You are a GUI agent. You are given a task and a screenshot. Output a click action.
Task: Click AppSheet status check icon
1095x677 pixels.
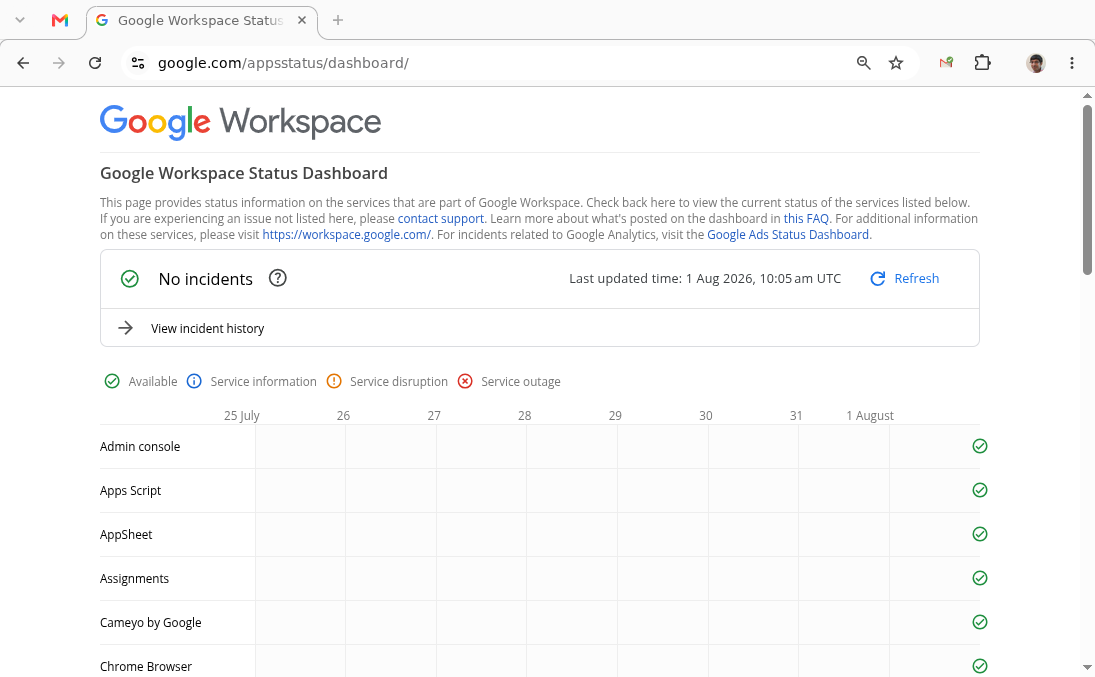980,534
